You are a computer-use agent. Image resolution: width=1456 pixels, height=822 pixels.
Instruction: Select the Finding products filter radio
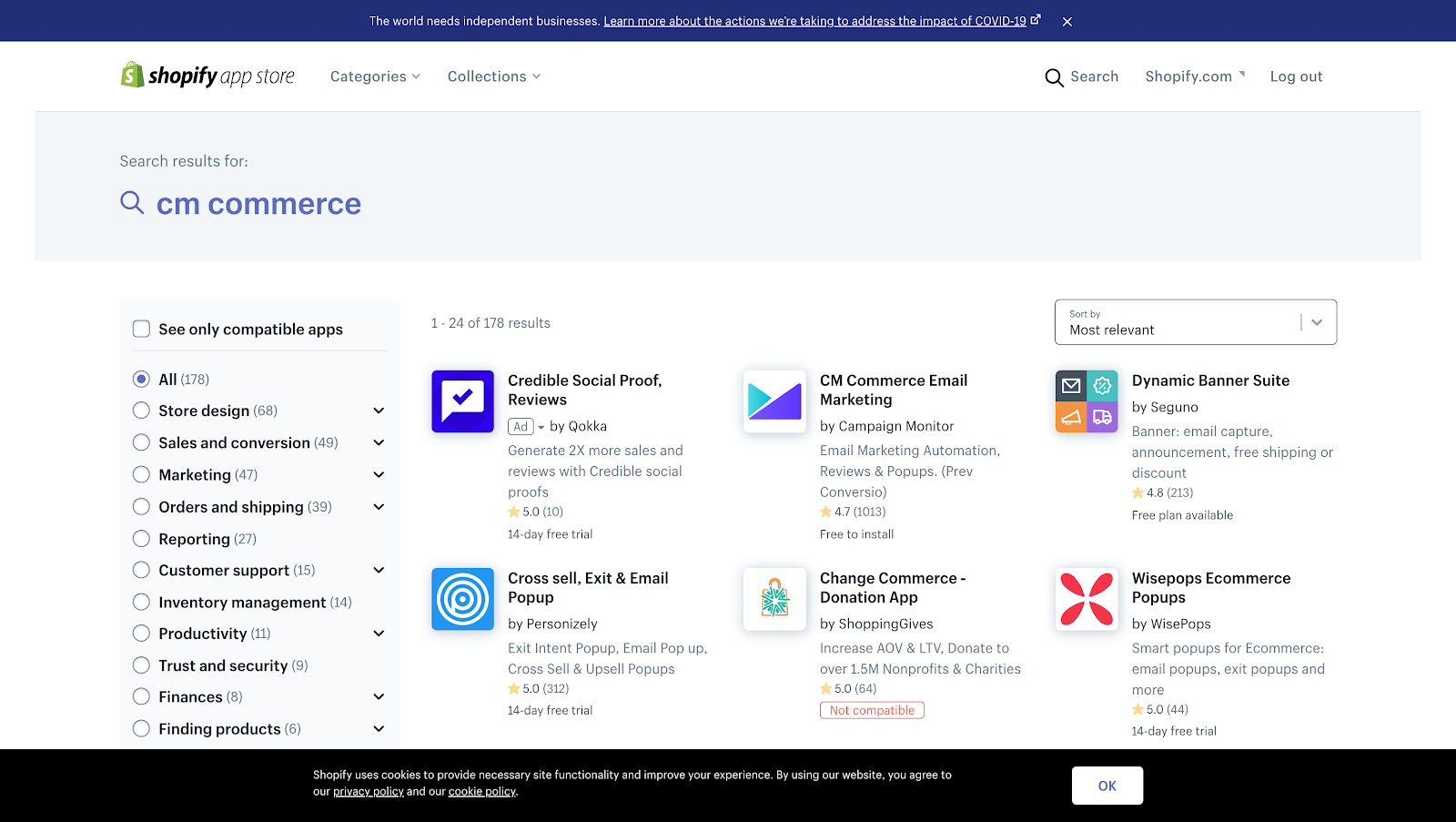coord(141,728)
